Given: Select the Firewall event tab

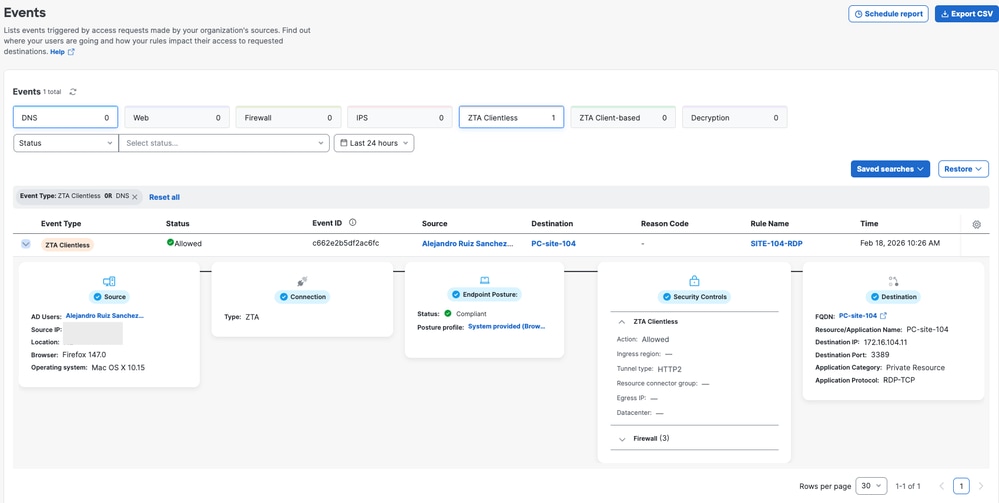Looking at the screenshot, I should click(x=288, y=118).
